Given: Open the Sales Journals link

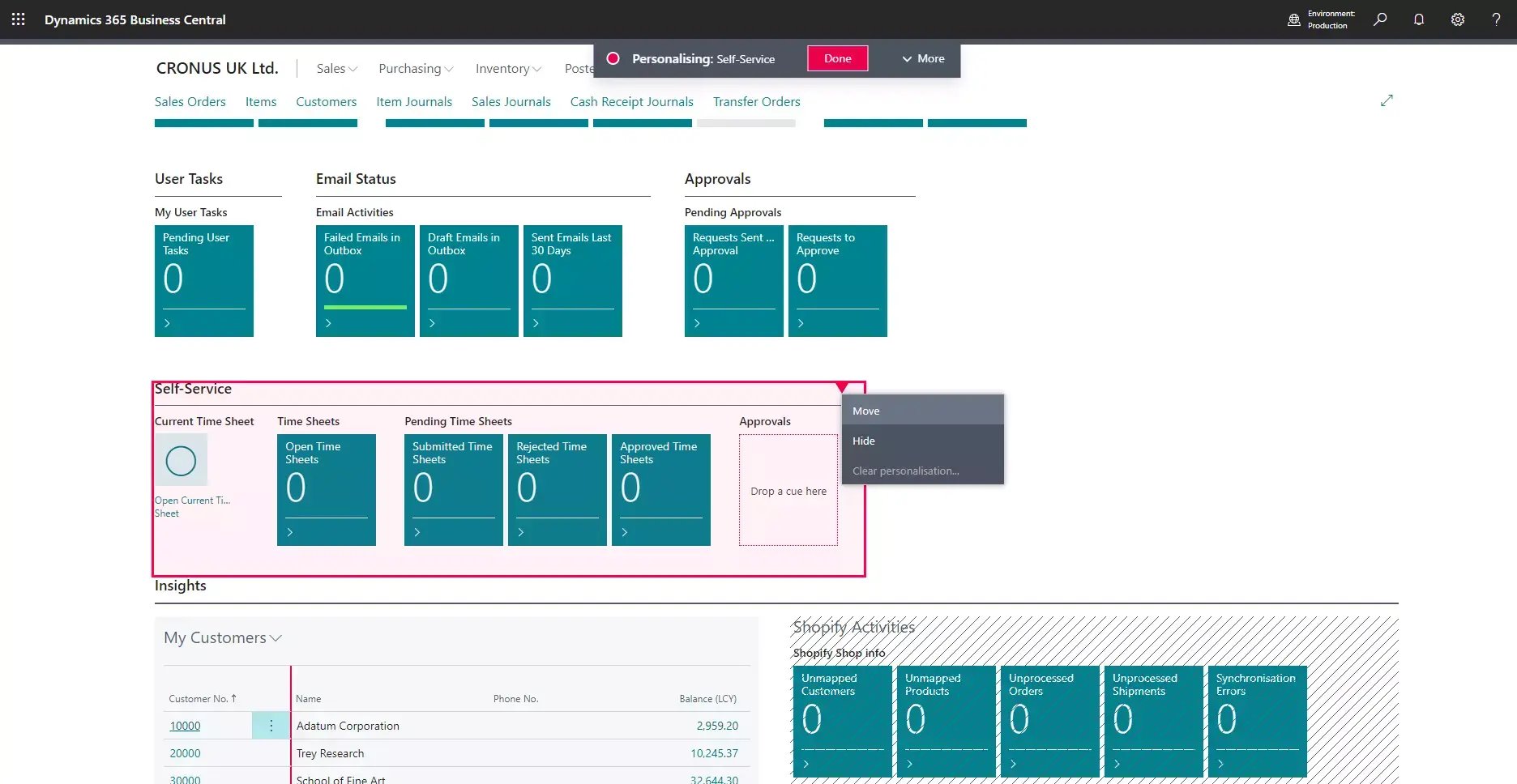Looking at the screenshot, I should [511, 101].
